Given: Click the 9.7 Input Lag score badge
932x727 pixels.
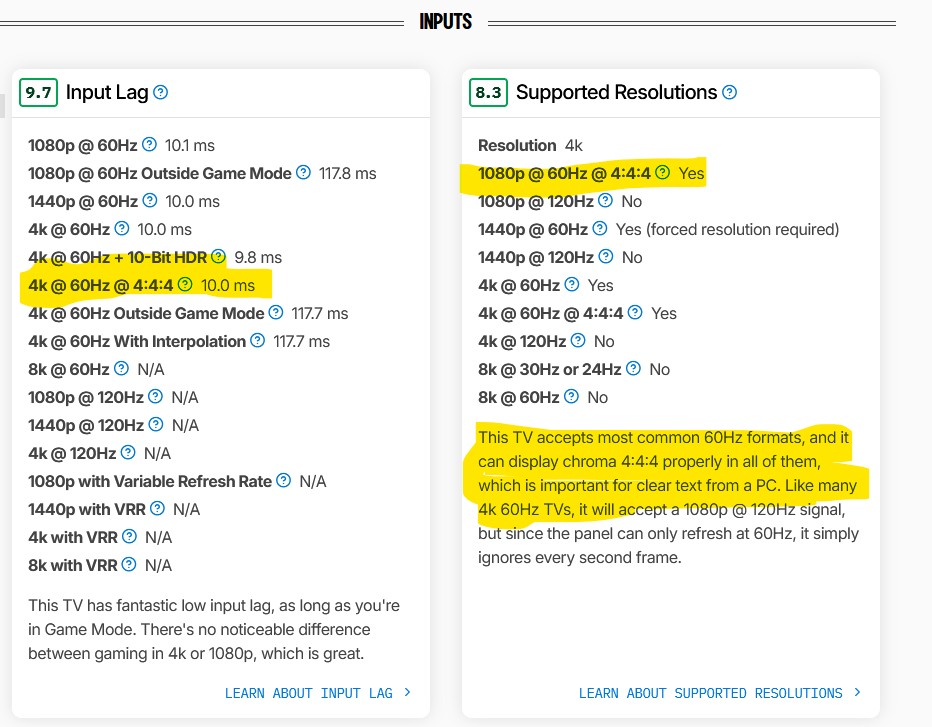Looking at the screenshot, I should [x=39, y=92].
